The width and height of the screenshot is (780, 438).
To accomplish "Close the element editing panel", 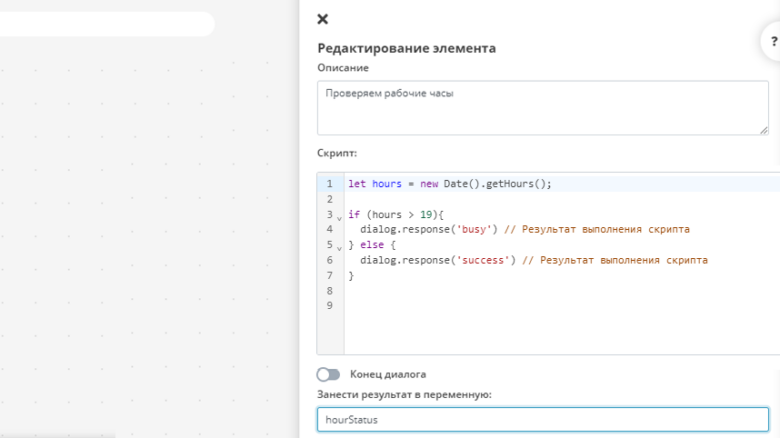I will tap(322, 19).
